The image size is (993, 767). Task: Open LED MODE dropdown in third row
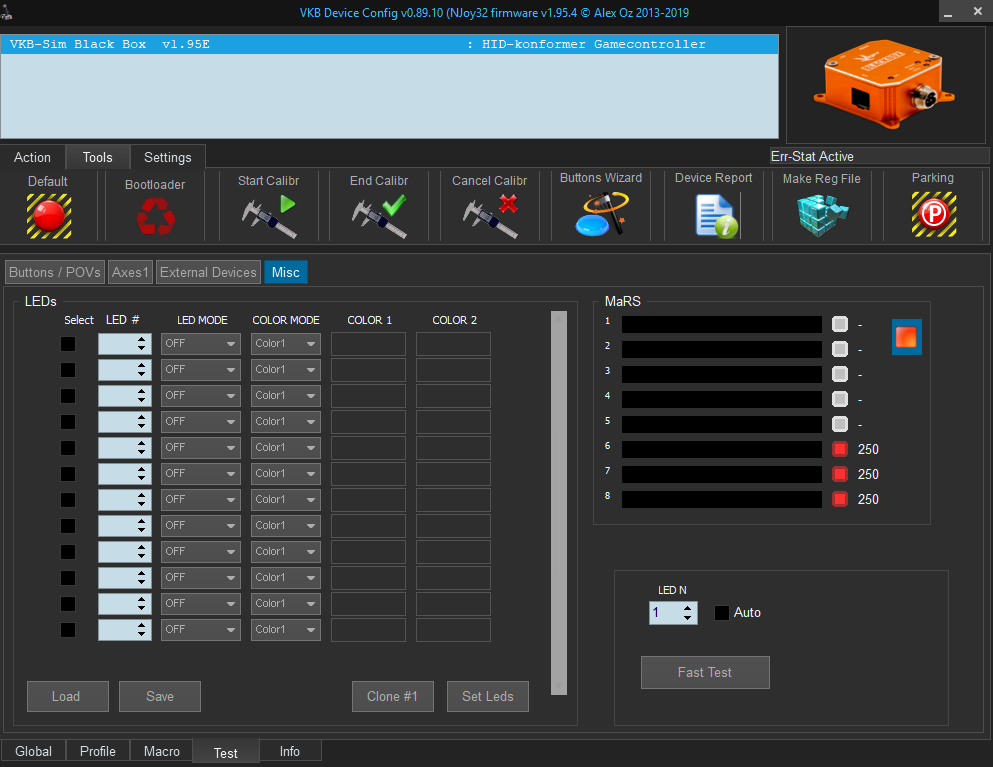click(x=201, y=396)
